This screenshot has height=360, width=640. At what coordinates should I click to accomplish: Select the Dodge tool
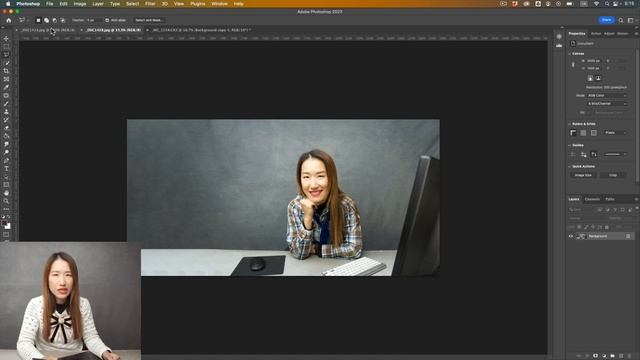point(6,152)
